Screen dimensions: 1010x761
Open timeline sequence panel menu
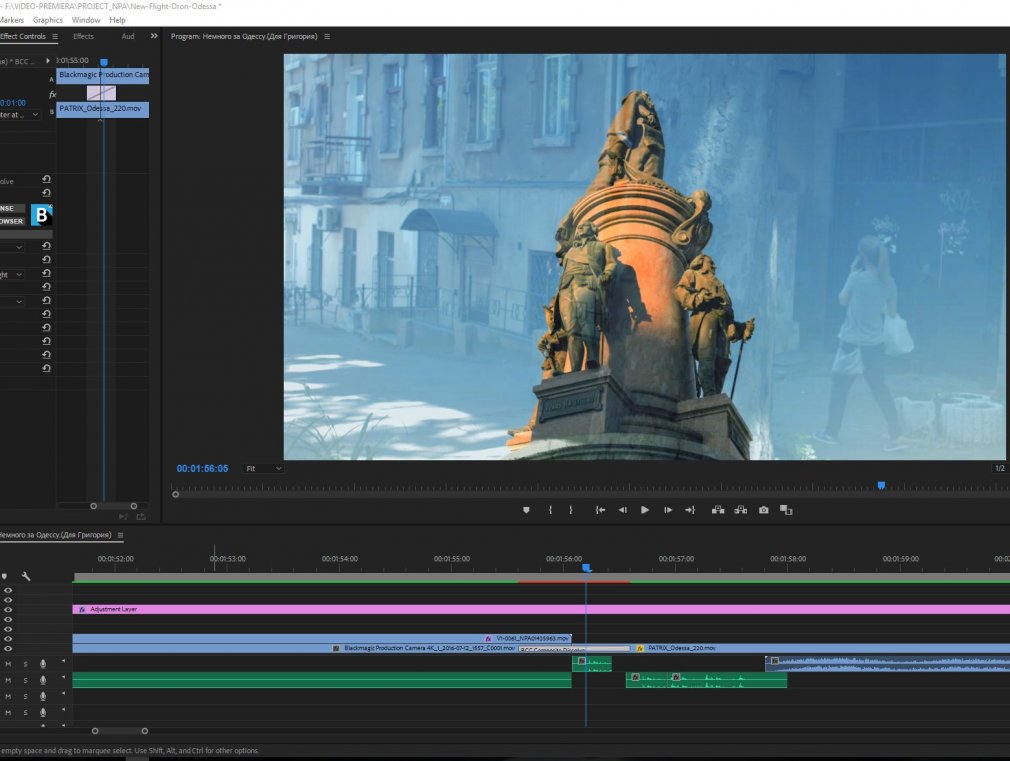(x=120, y=535)
